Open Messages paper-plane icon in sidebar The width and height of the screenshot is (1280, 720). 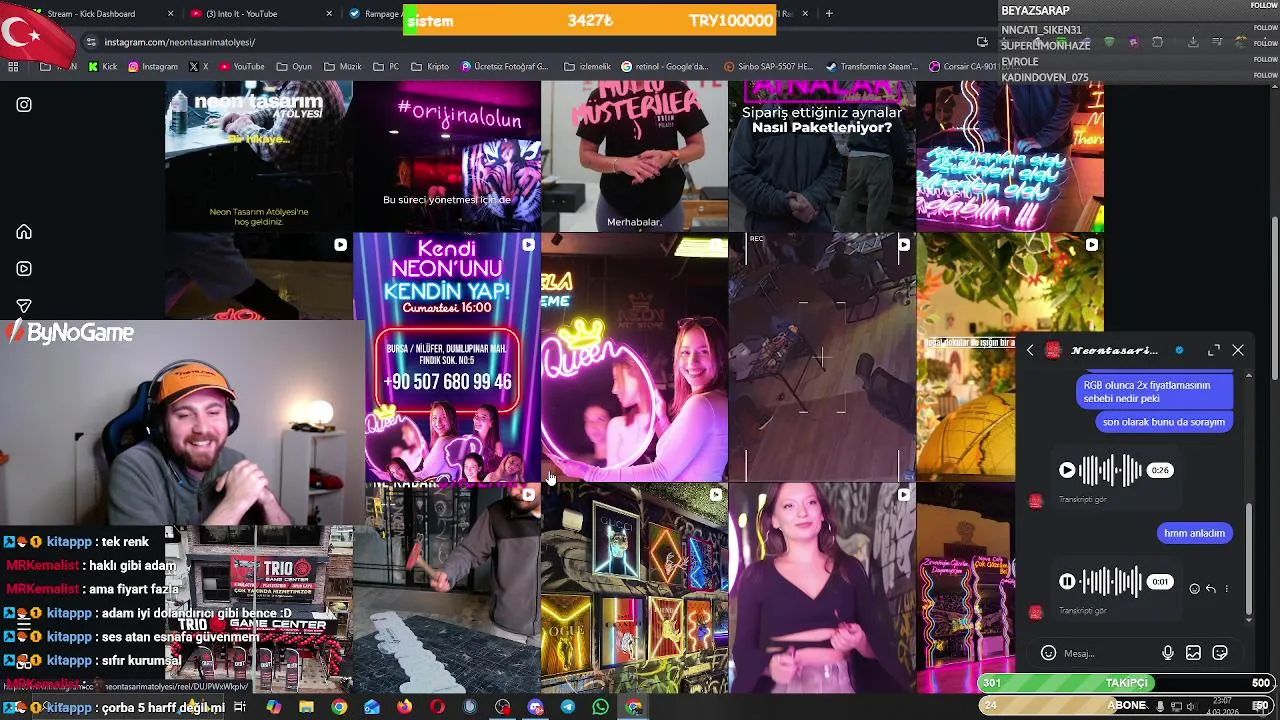click(24, 306)
